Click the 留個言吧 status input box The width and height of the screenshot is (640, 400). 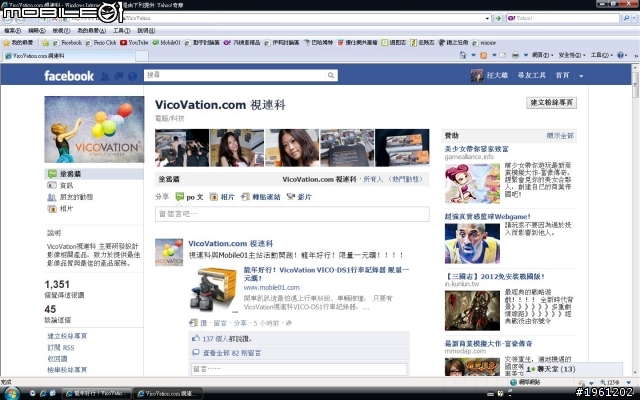pyautogui.click(x=292, y=214)
